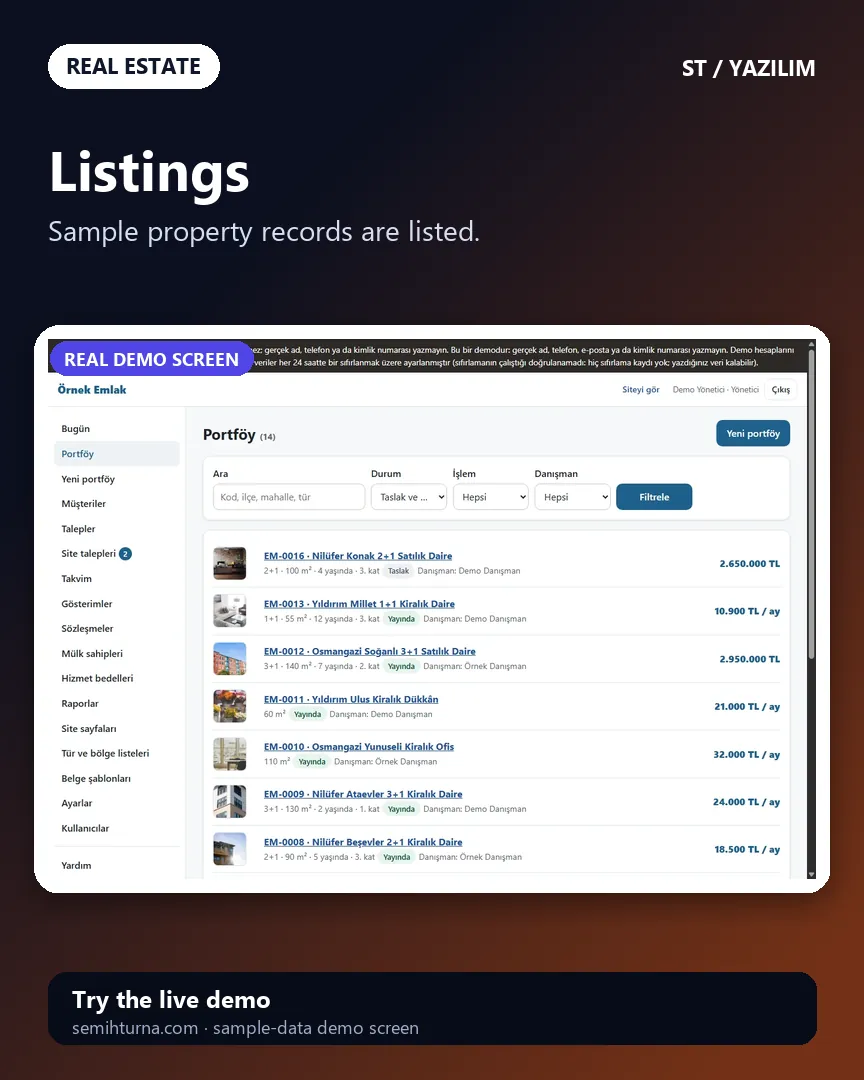Click the price 24.000 TL / ay
The width and height of the screenshot is (864, 1080).
click(x=746, y=802)
